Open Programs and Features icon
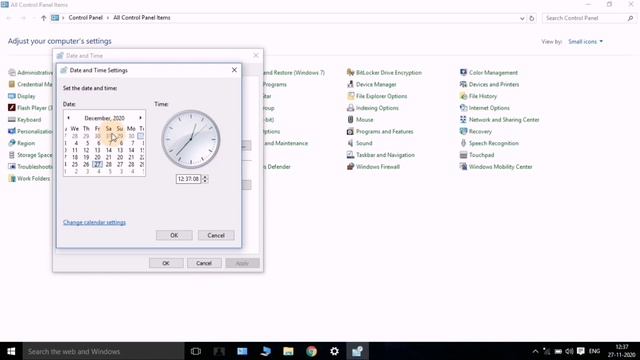This screenshot has width=640, height=360. click(350, 131)
